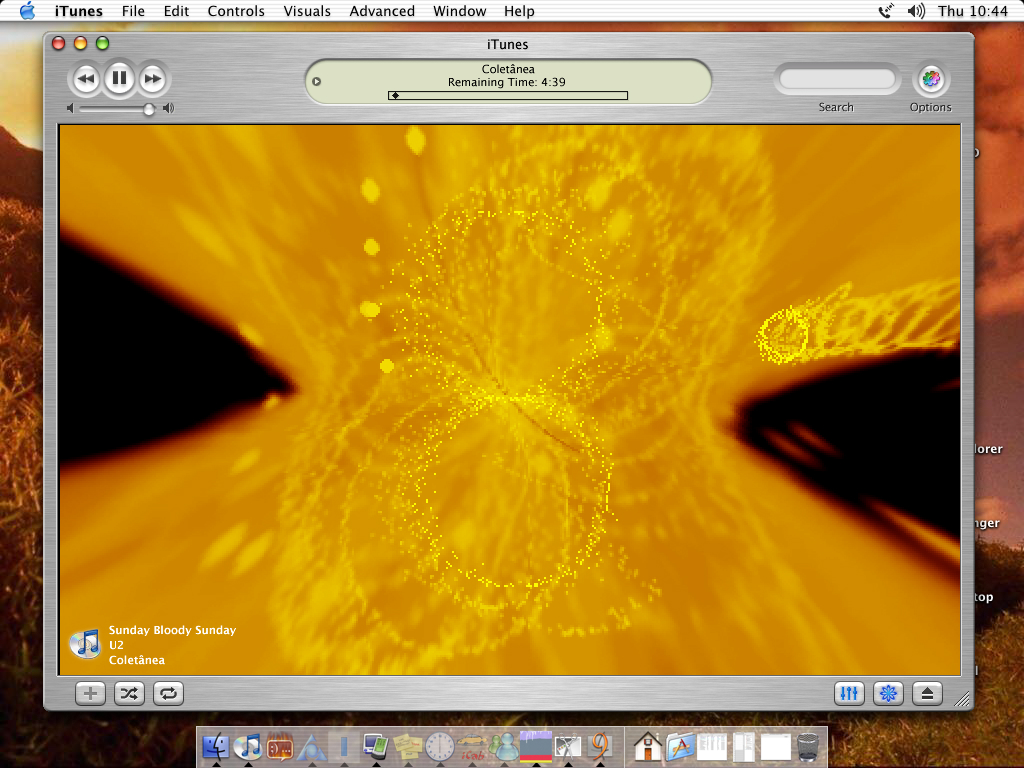The height and width of the screenshot is (768, 1024).
Task: Click the volume slider knob
Action: coord(149,109)
